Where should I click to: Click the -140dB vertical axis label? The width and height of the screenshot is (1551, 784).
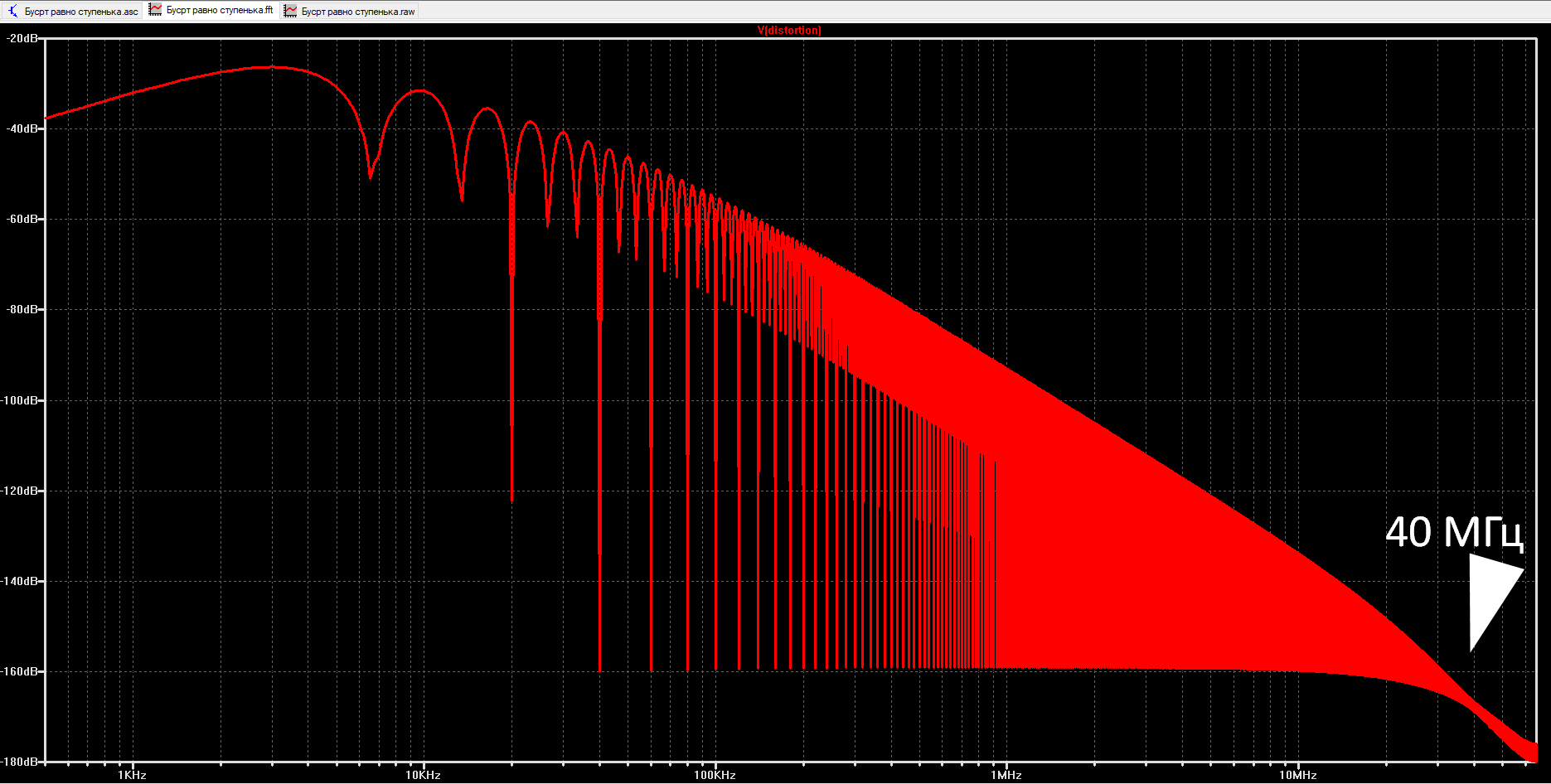coord(20,581)
